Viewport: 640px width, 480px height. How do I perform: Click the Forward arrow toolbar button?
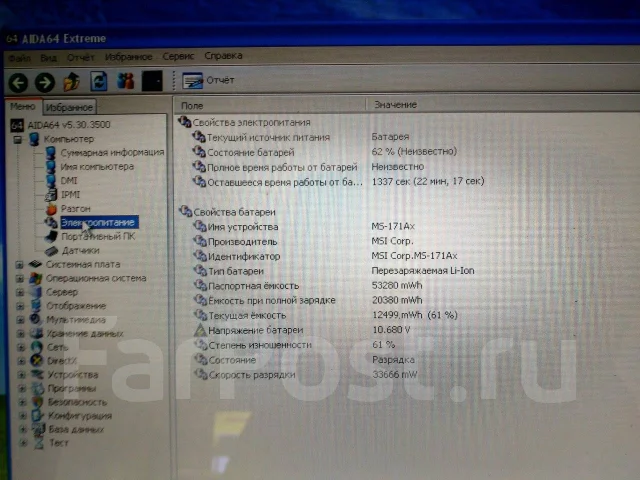coord(45,83)
